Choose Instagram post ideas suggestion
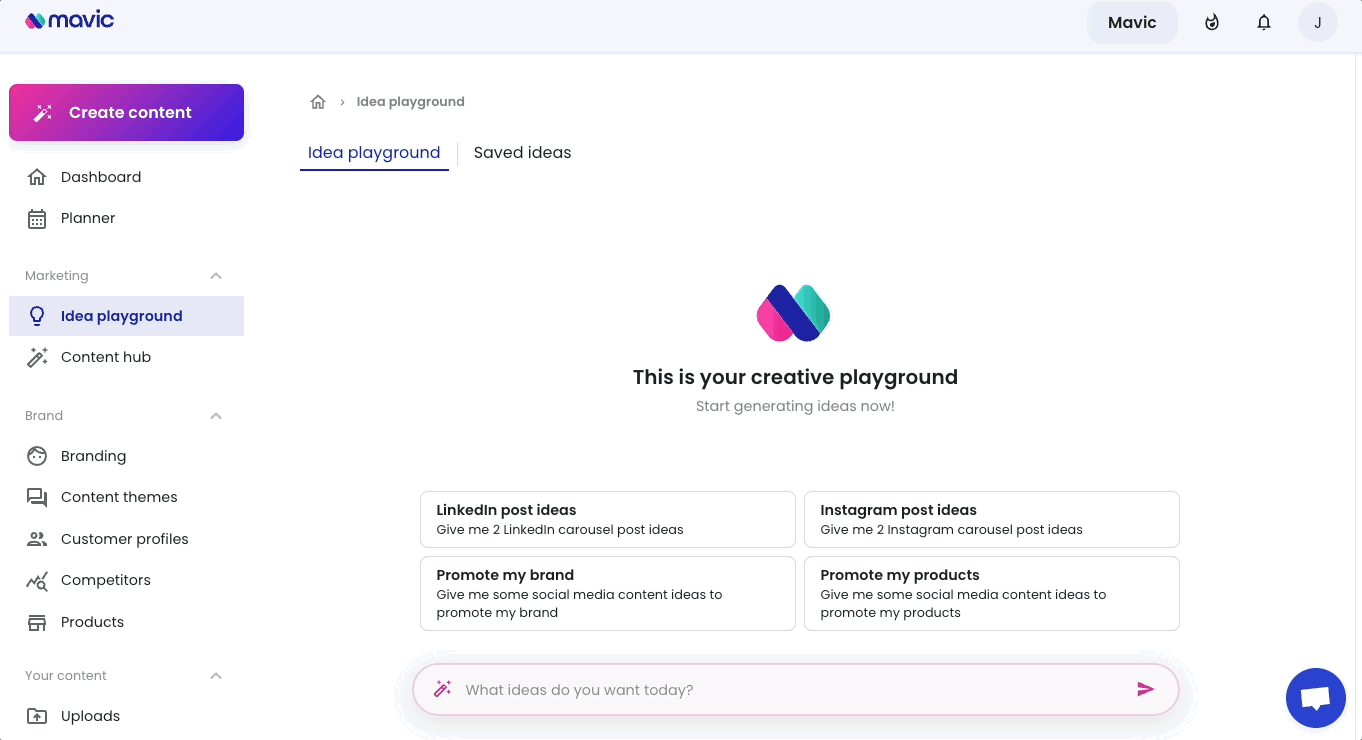 tap(992, 519)
